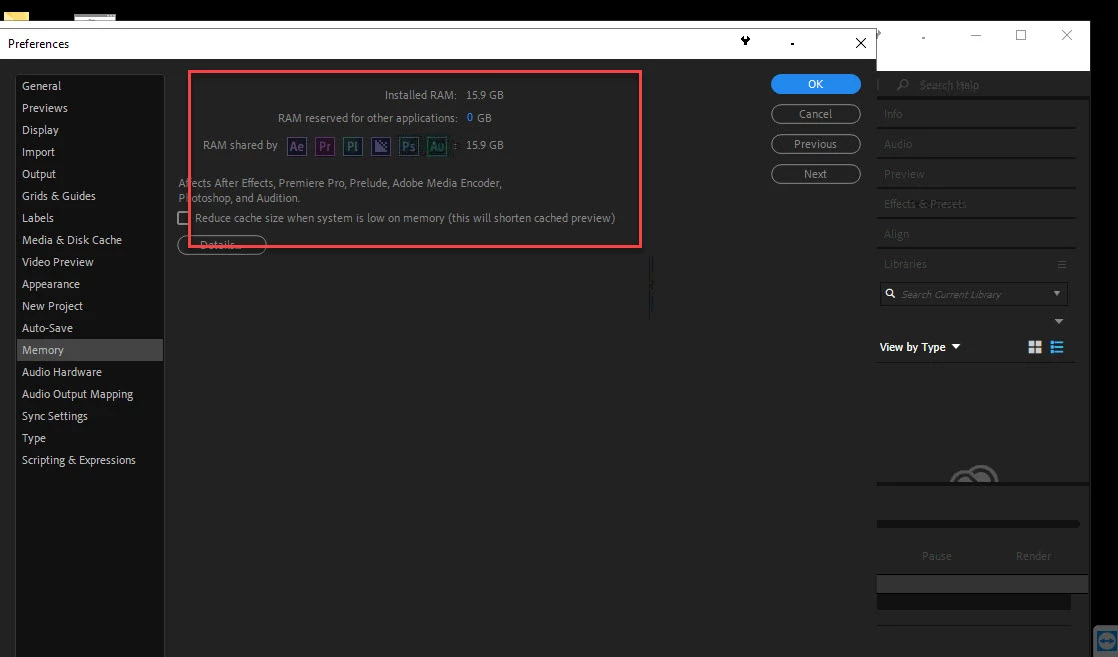This screenshot has height=657, width=1118.
Task: Select the Memory preferences category
Action: pyautogui.click(x=90, y=350)
